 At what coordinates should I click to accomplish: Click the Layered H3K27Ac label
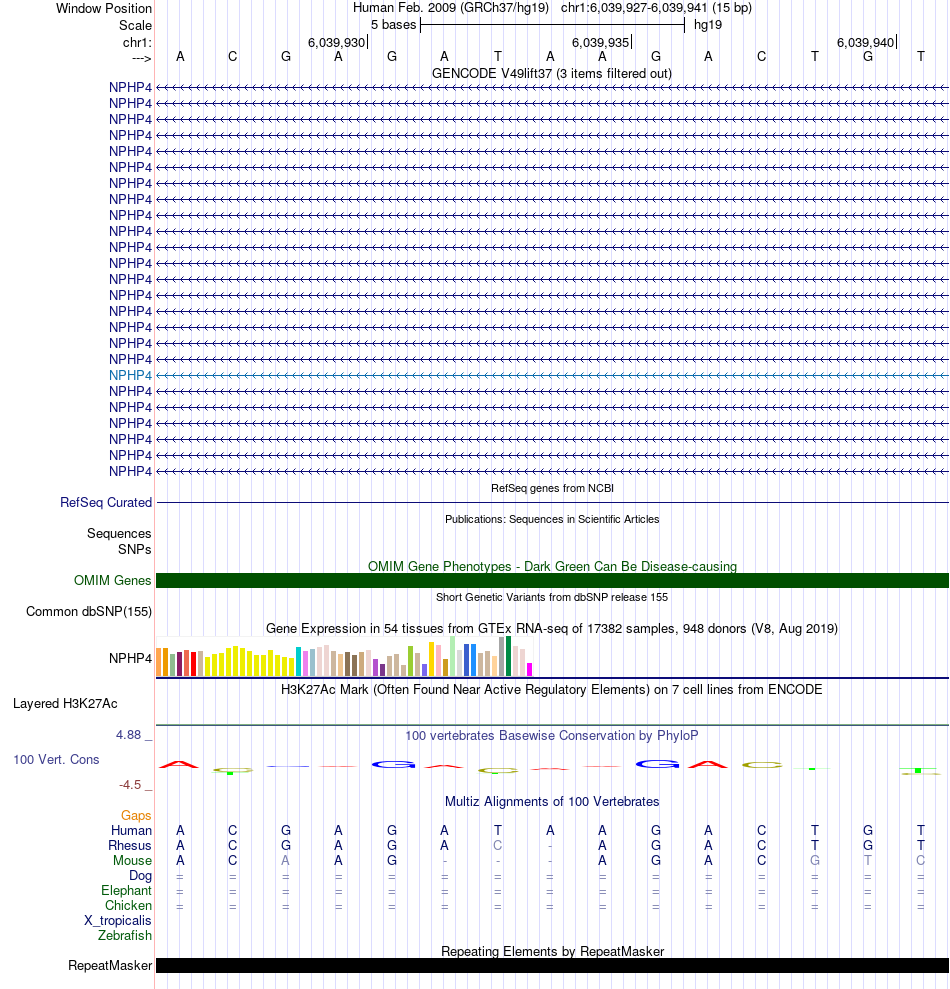(65, 703)
